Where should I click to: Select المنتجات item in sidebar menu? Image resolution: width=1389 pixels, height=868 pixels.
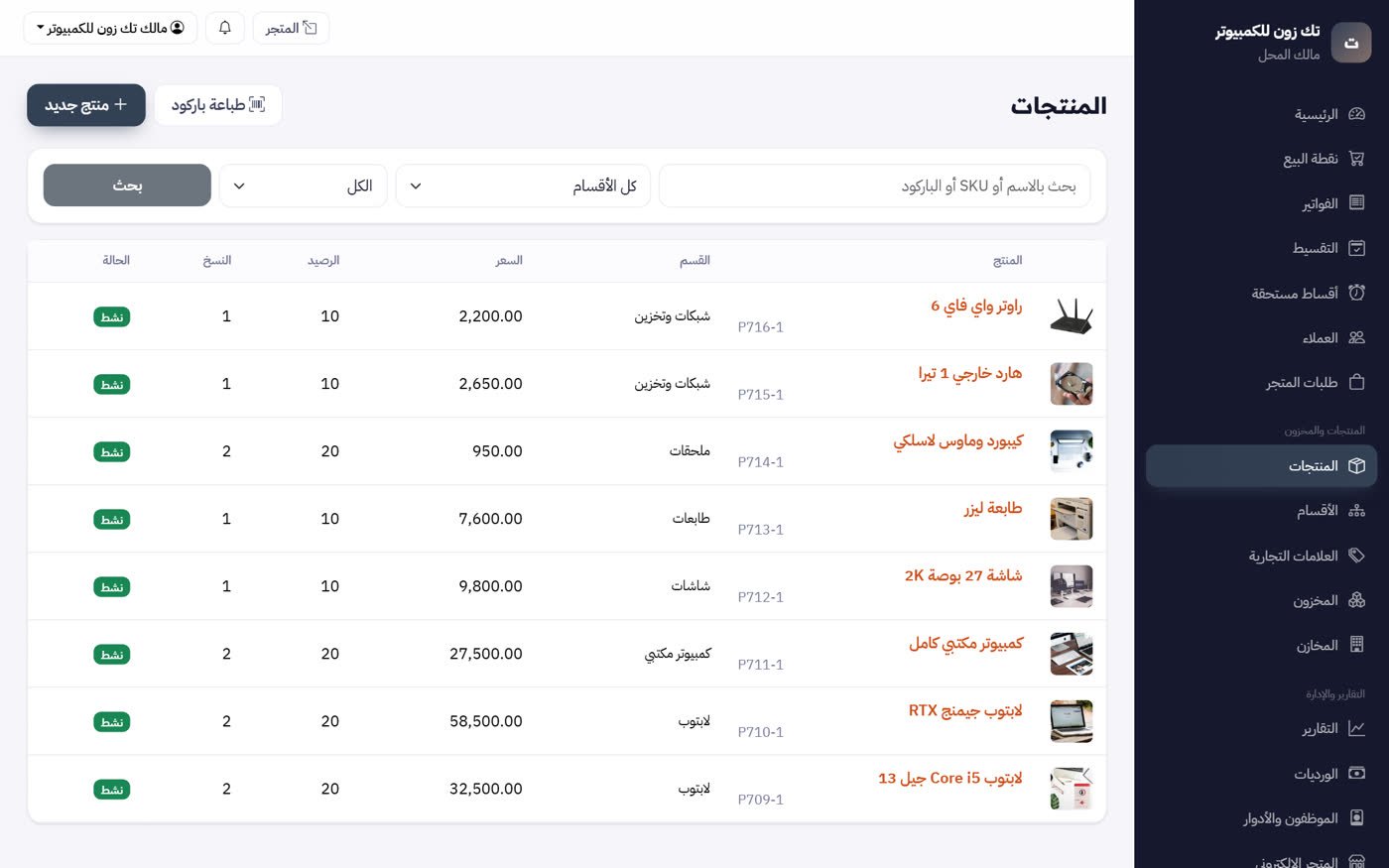[x=1261, y=466]
